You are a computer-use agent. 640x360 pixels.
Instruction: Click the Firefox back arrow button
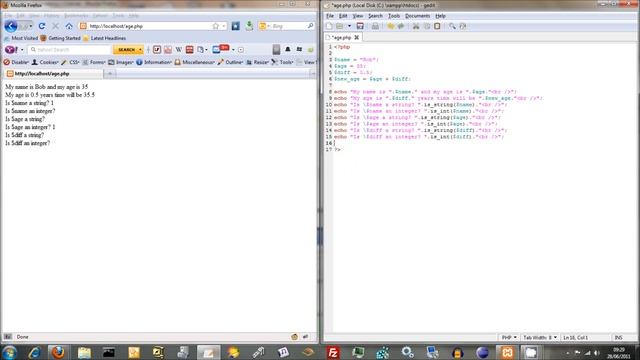pyautogui.click(x=11, y=26)
